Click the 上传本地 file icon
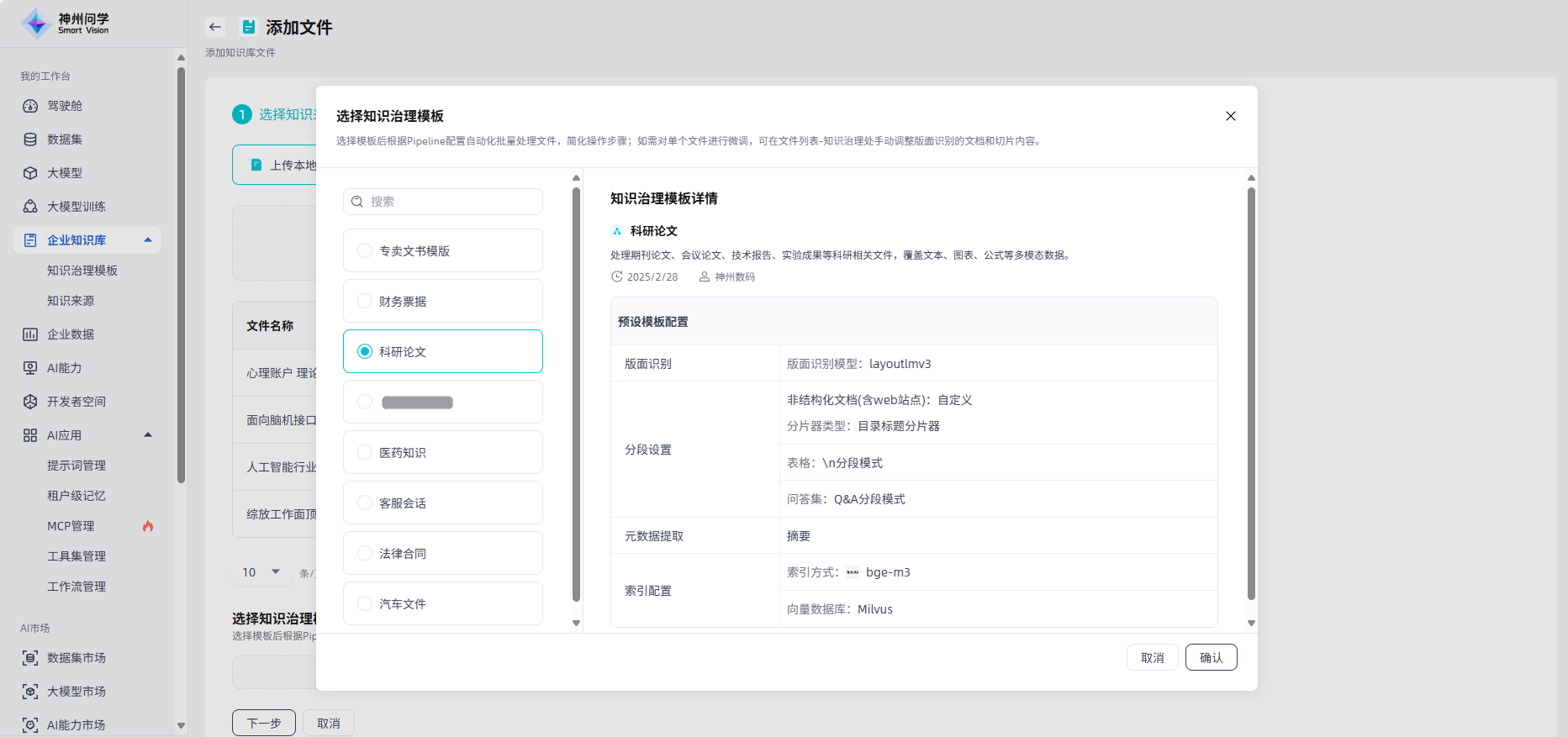The height and width of the screenshot is (737, 1568). click(256, 165)
